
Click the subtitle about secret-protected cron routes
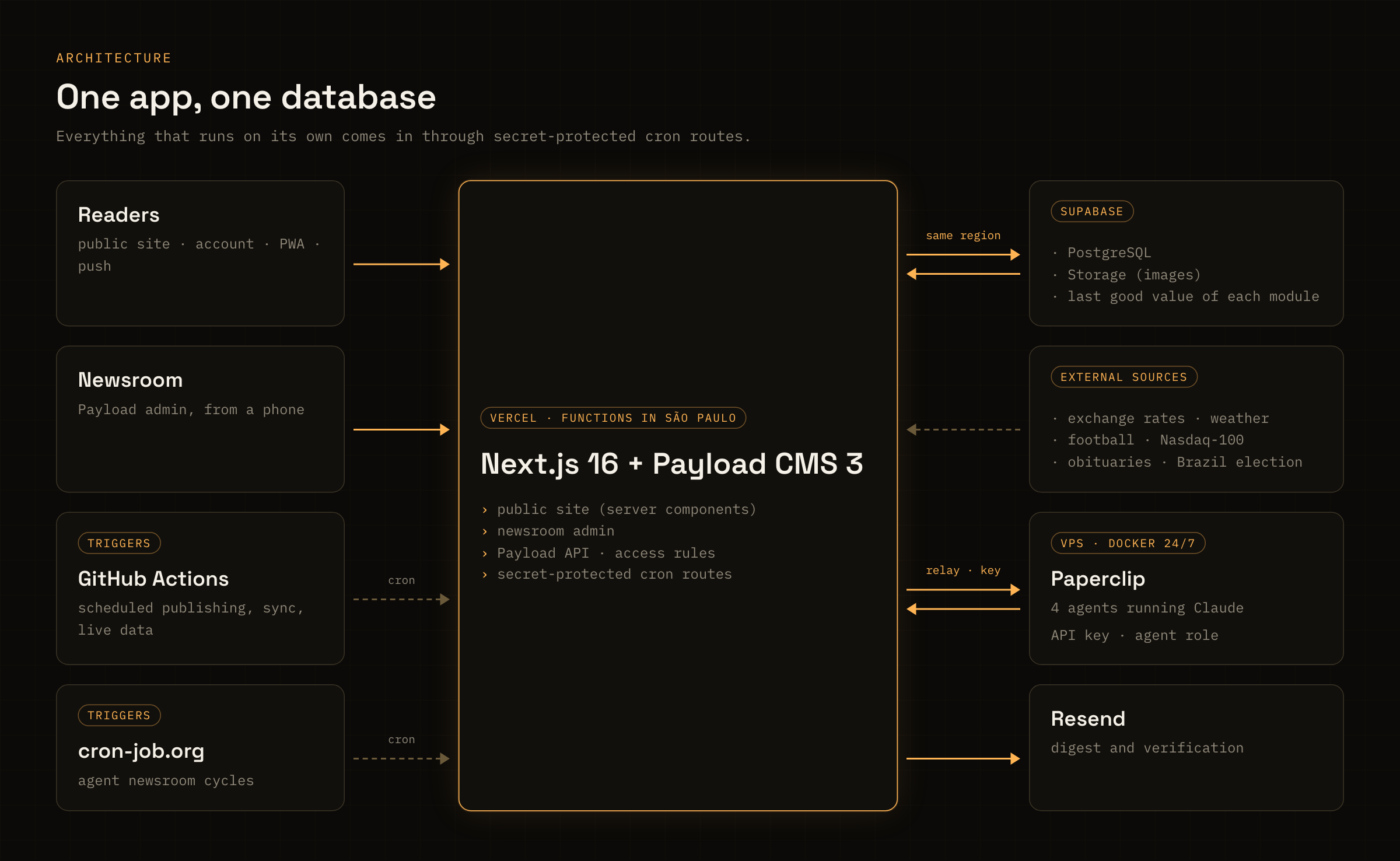[x=403, y=136]
